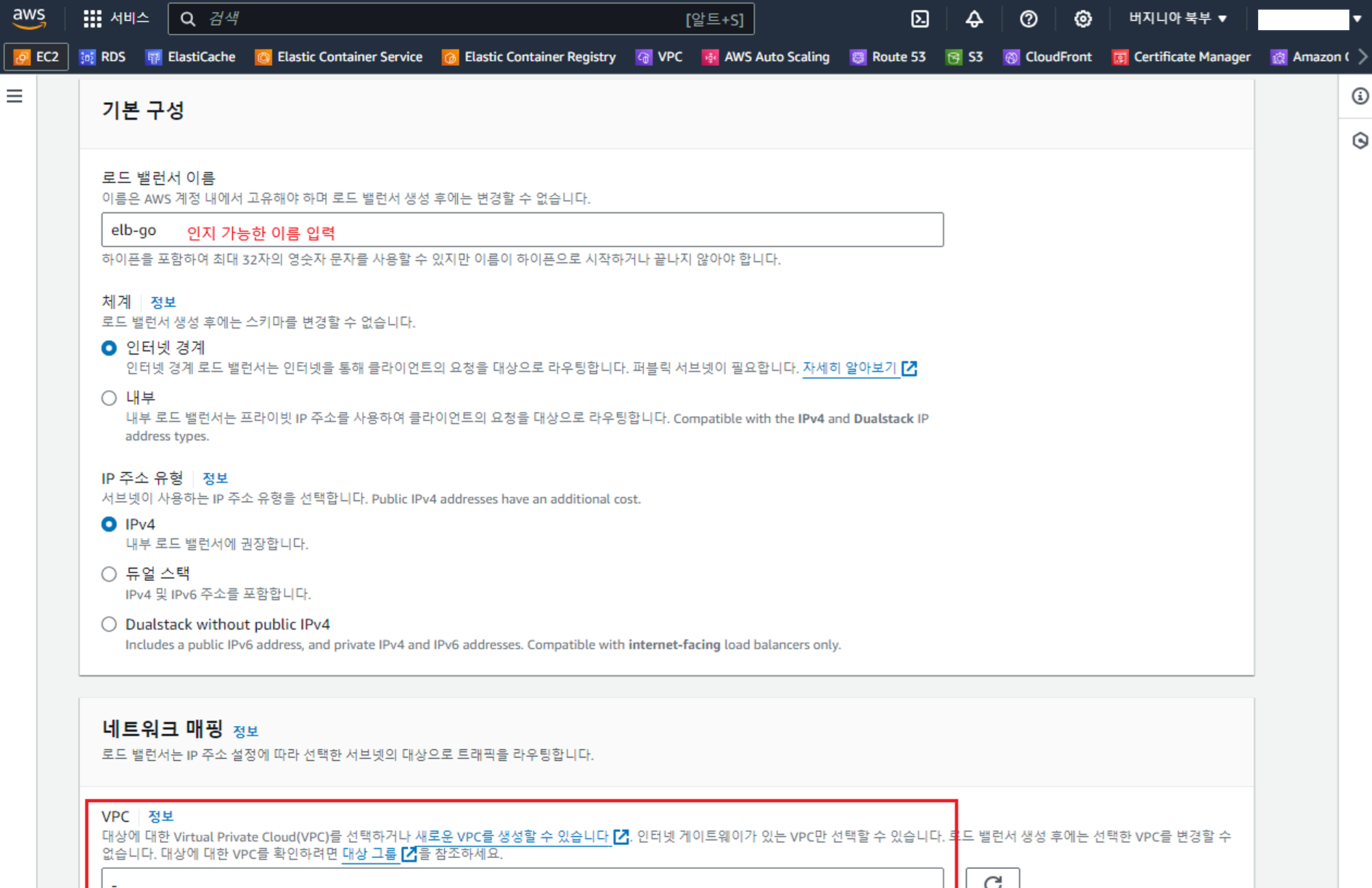Image resolution: width=1372 pixels, height=888 pixels.
Task: Open the info panel icon on right
Action: pyautogui.click(x=1360, y=96)
